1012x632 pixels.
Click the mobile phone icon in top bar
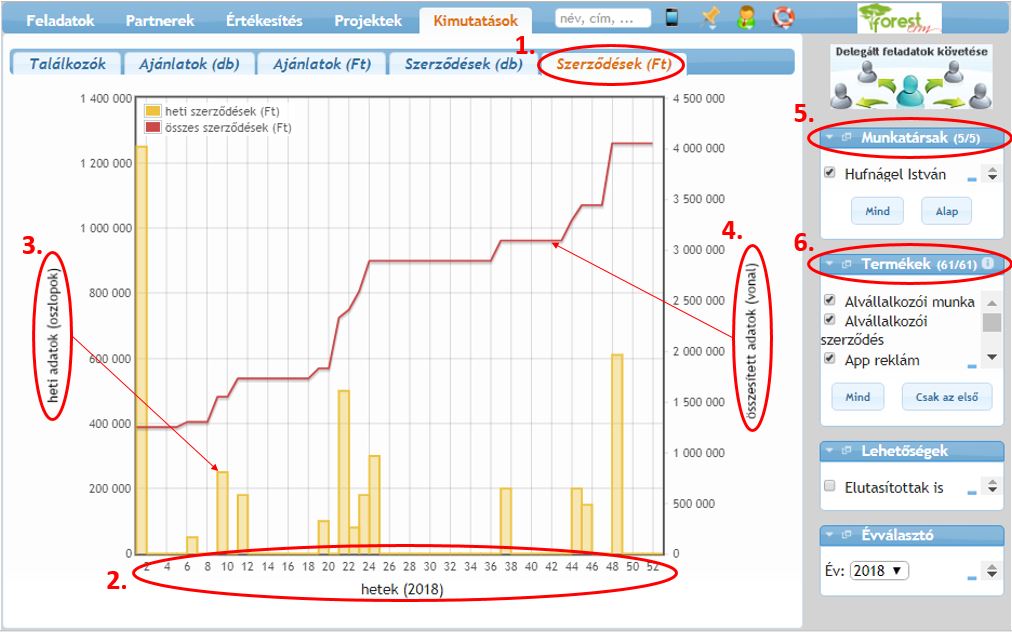tap(672, 18)
